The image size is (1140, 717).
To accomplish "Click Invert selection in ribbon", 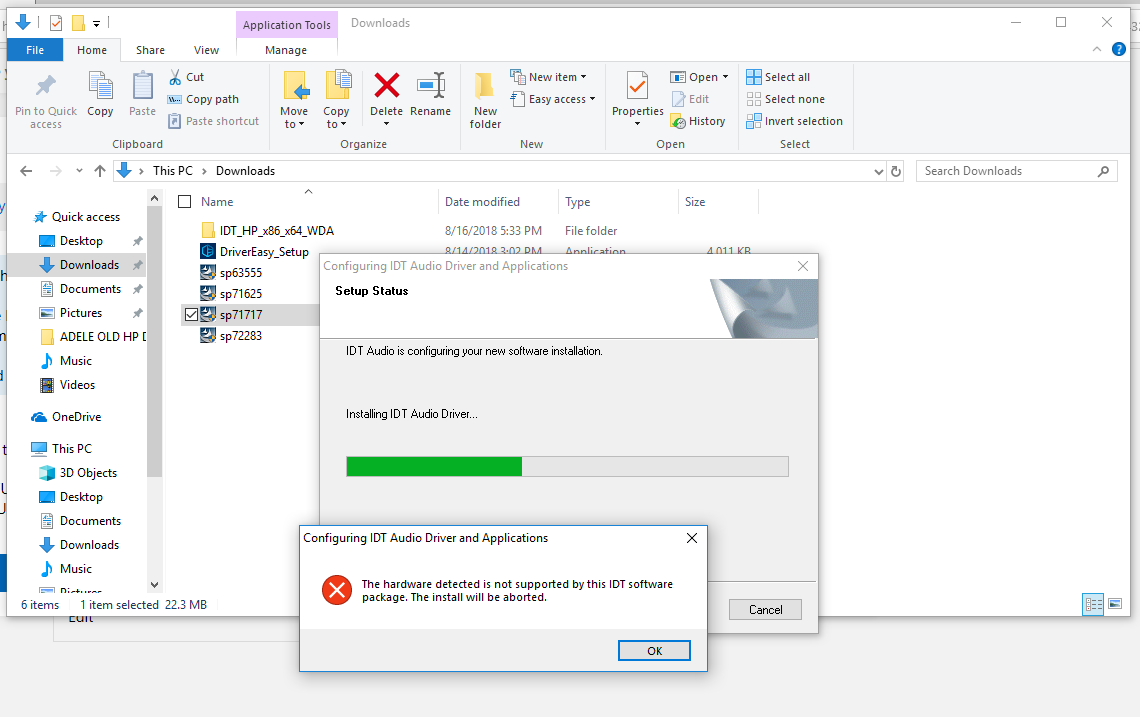I will (x=795, y=121).
